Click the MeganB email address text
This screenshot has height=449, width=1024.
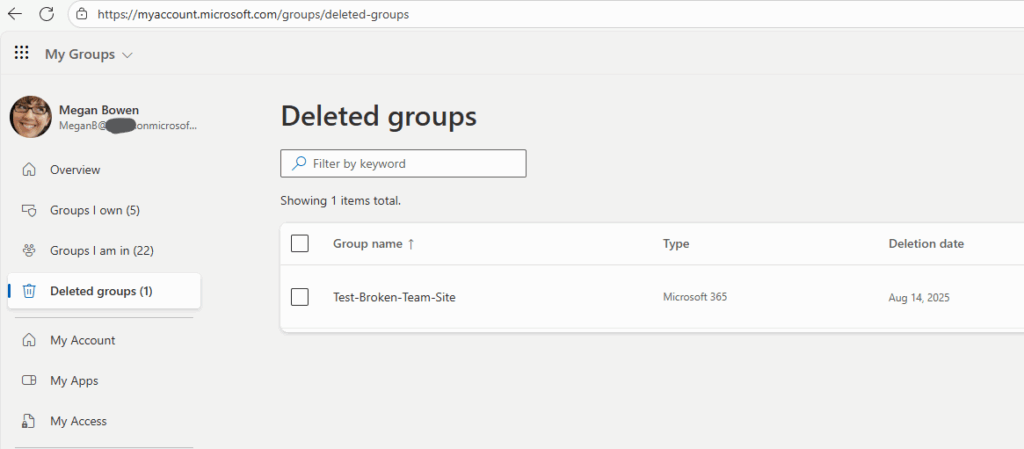coord(127,125)
